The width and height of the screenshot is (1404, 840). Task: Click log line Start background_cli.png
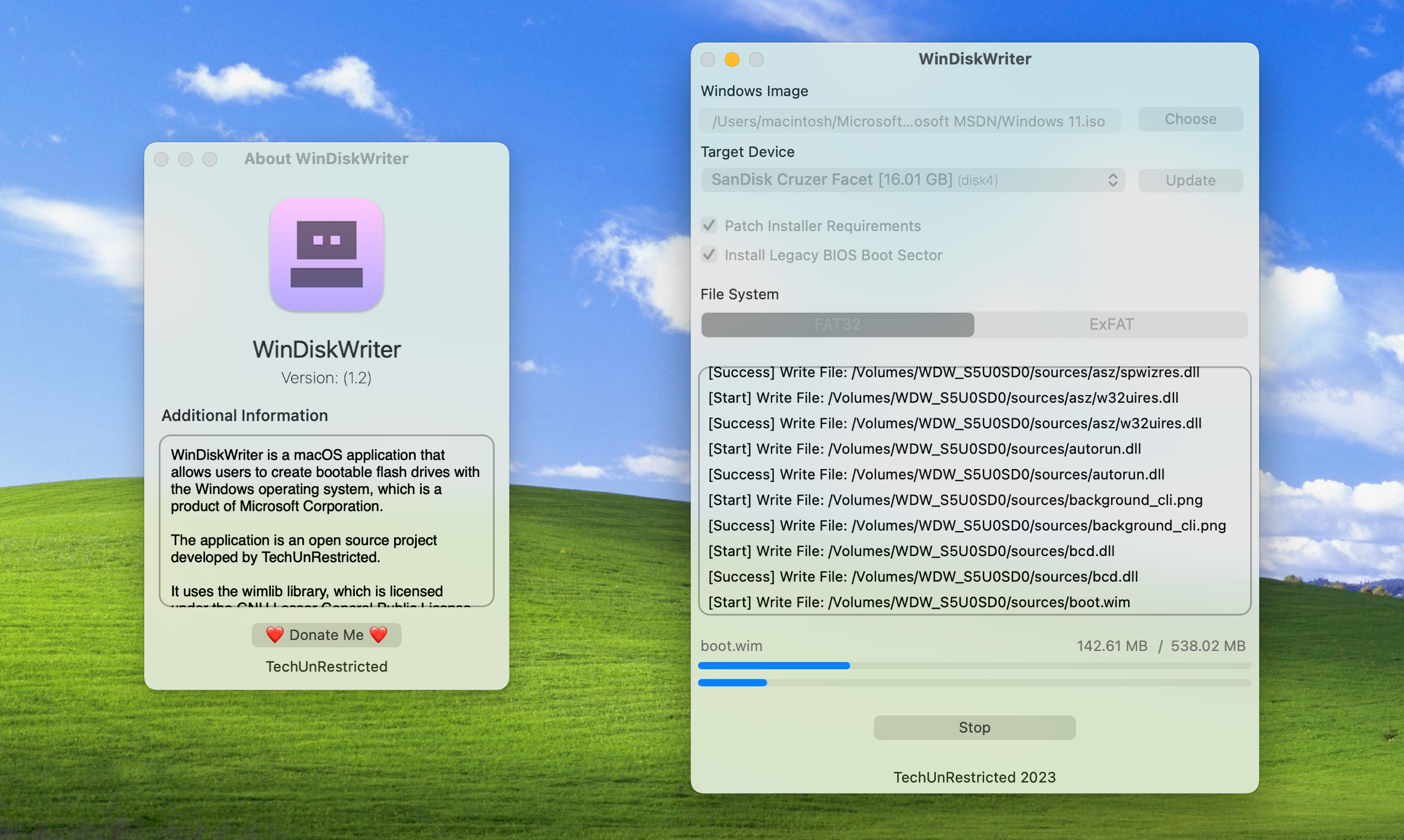click(x=955, y=500)
